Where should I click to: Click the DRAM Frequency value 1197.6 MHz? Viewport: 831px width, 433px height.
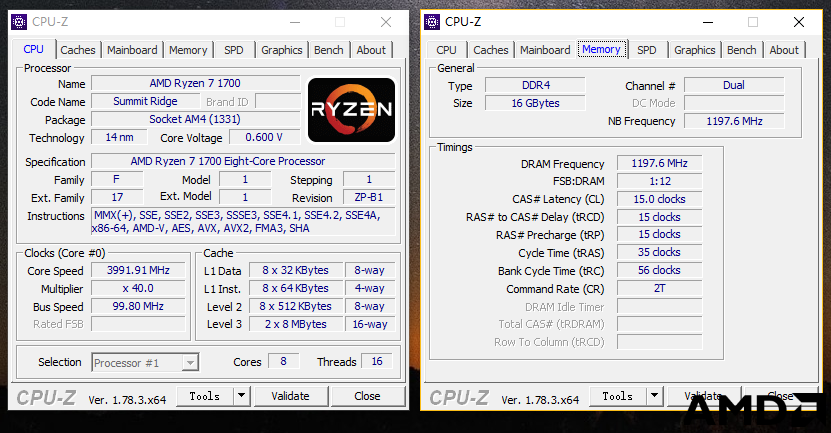660,163
